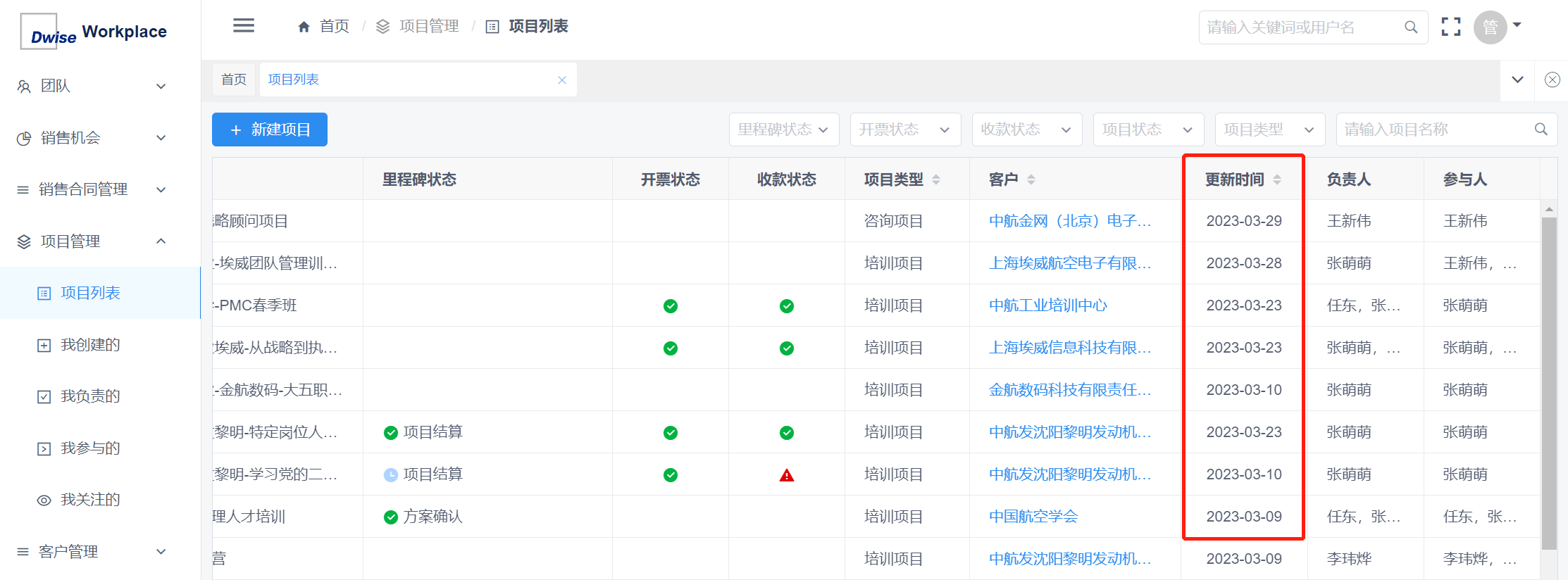Open the 项目状态 filter dropdown
1568x580 pixels.
[x=1149, y=130]
